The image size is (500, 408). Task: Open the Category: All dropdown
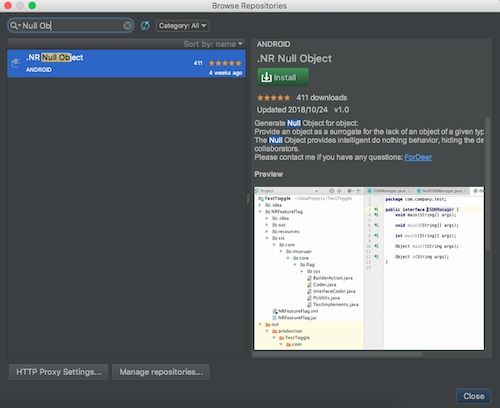(183, 26)
